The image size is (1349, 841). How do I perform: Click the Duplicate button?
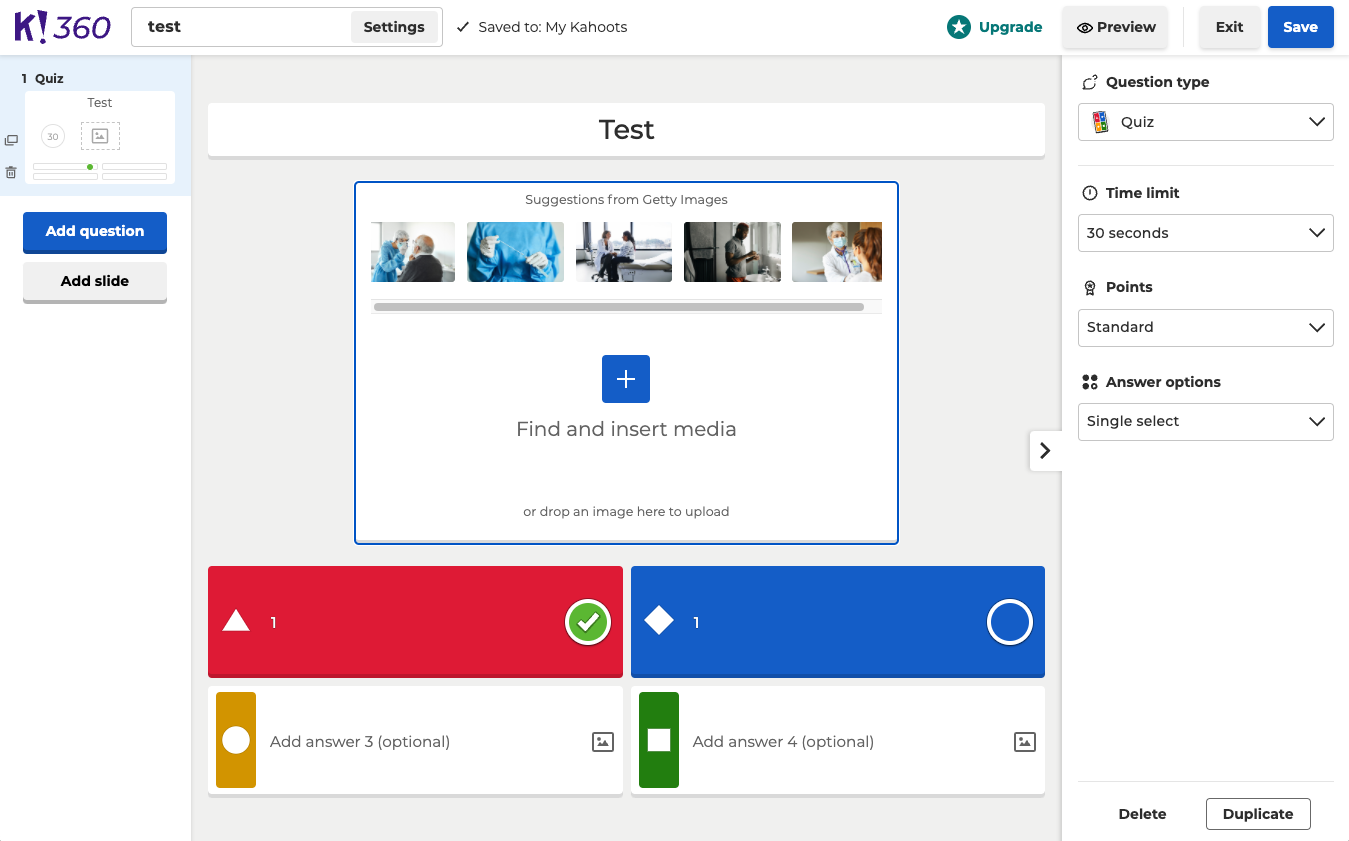(x=1258, y=814)
